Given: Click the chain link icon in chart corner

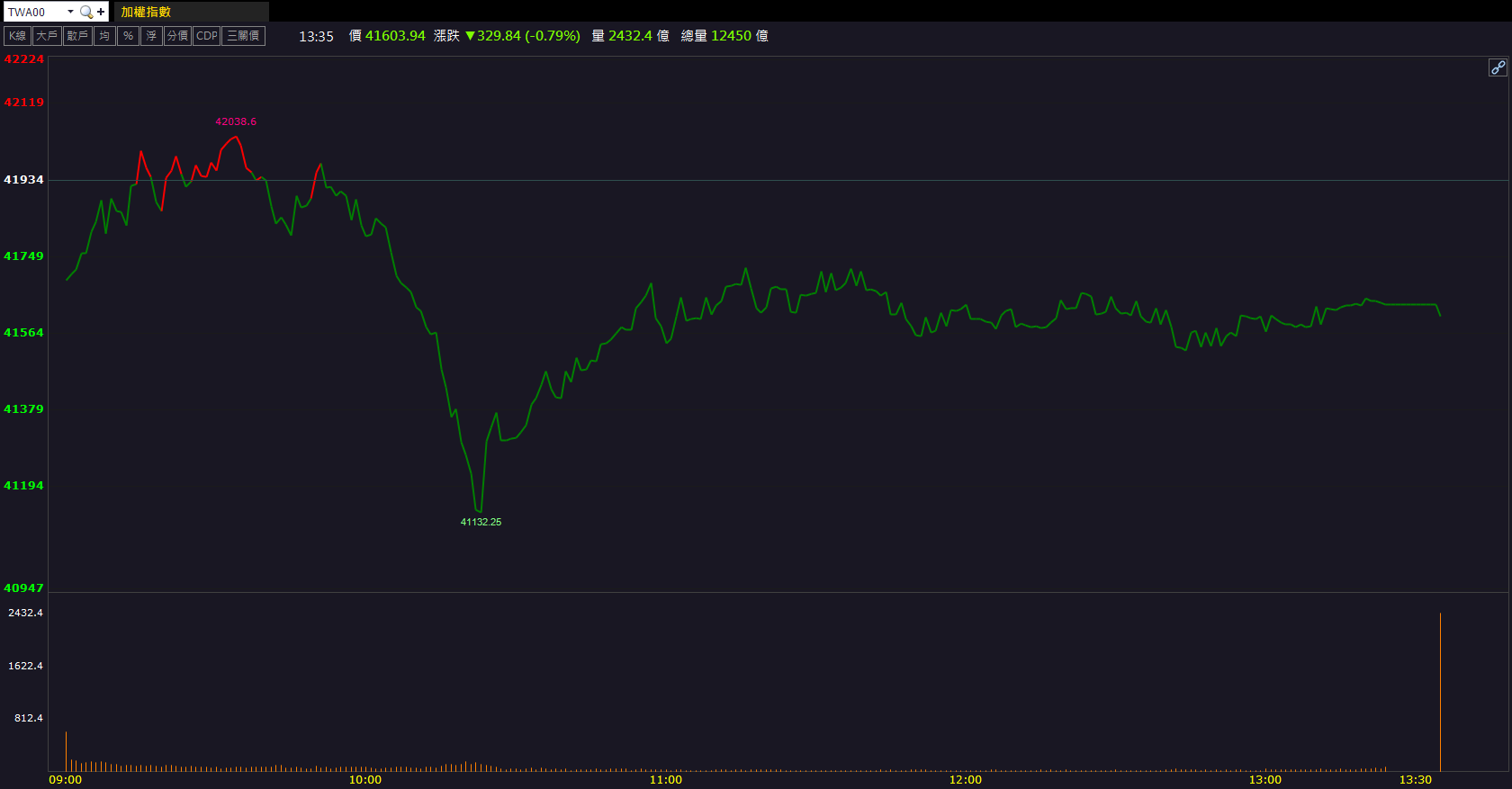Looking at the screenshot, I should pyautogui.click(x=1498, y=67).
